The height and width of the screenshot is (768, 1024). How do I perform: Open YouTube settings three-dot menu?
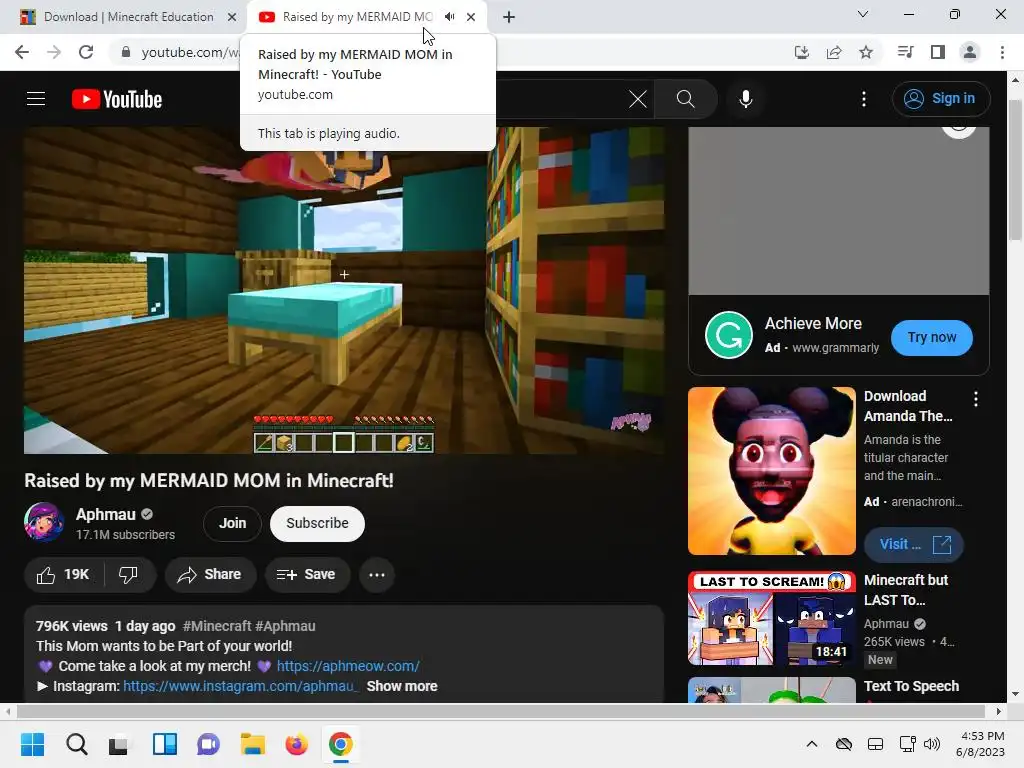click(863, 99)
